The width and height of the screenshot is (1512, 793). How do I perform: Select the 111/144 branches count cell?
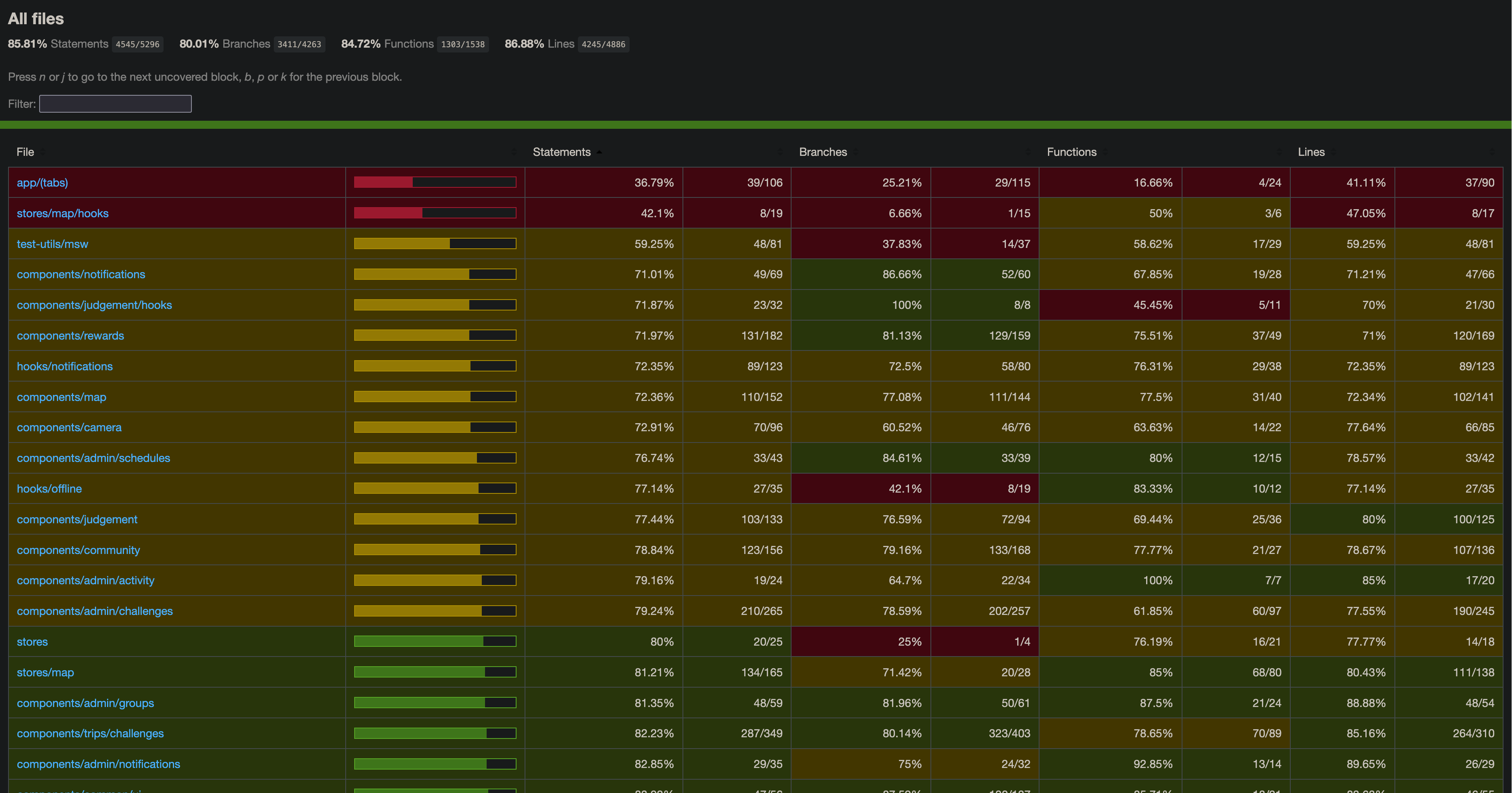point(985,397)
